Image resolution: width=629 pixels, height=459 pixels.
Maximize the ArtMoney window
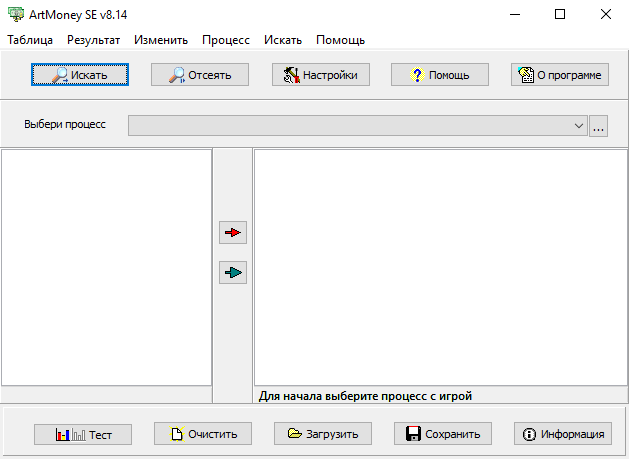pos(560,14)
